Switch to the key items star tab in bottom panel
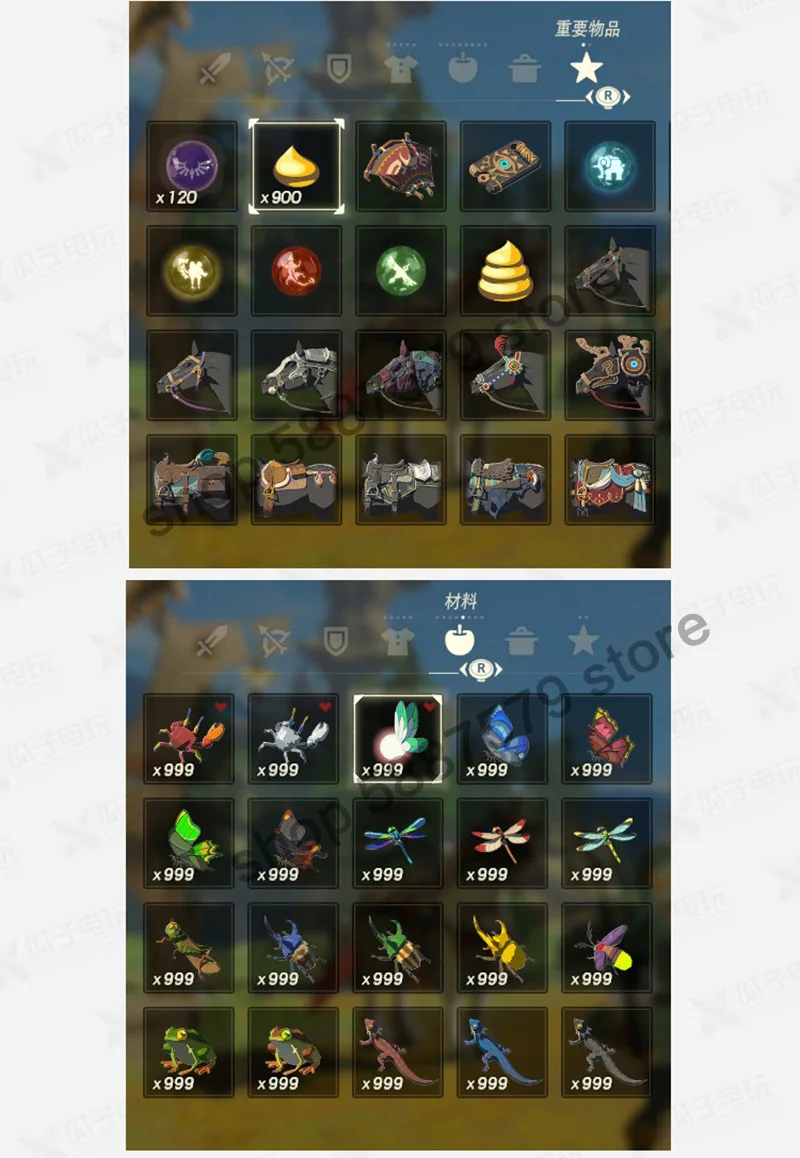800x1158 pixels. click(x=583, y=640)
